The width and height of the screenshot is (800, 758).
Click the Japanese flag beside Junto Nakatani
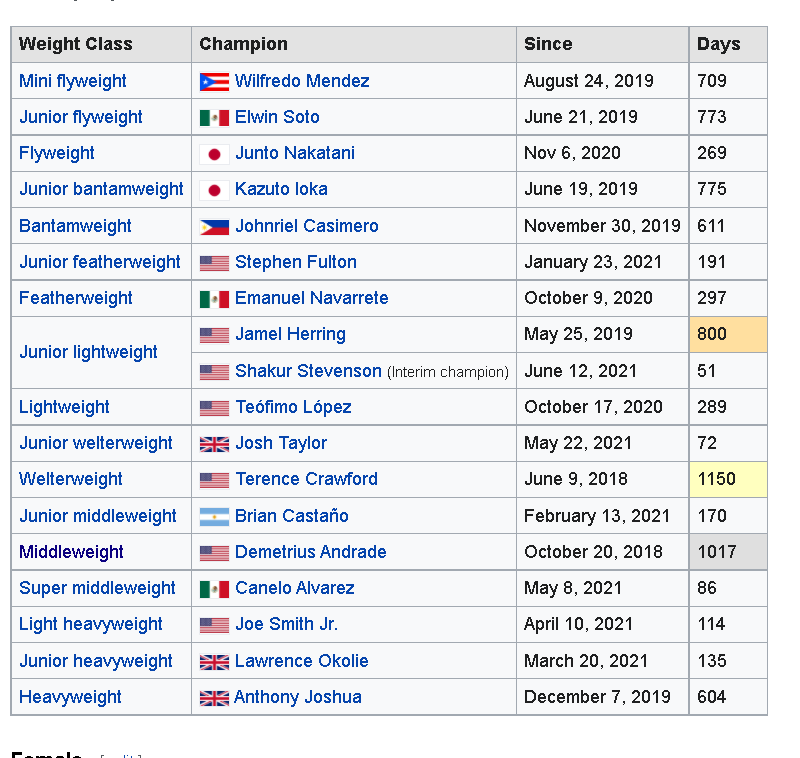pos(214,154)
